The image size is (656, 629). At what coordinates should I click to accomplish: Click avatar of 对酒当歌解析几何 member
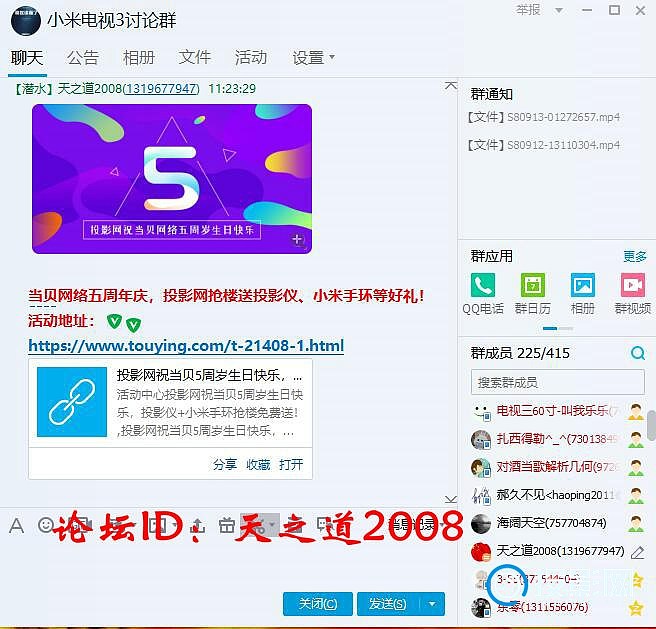point(481,467)
